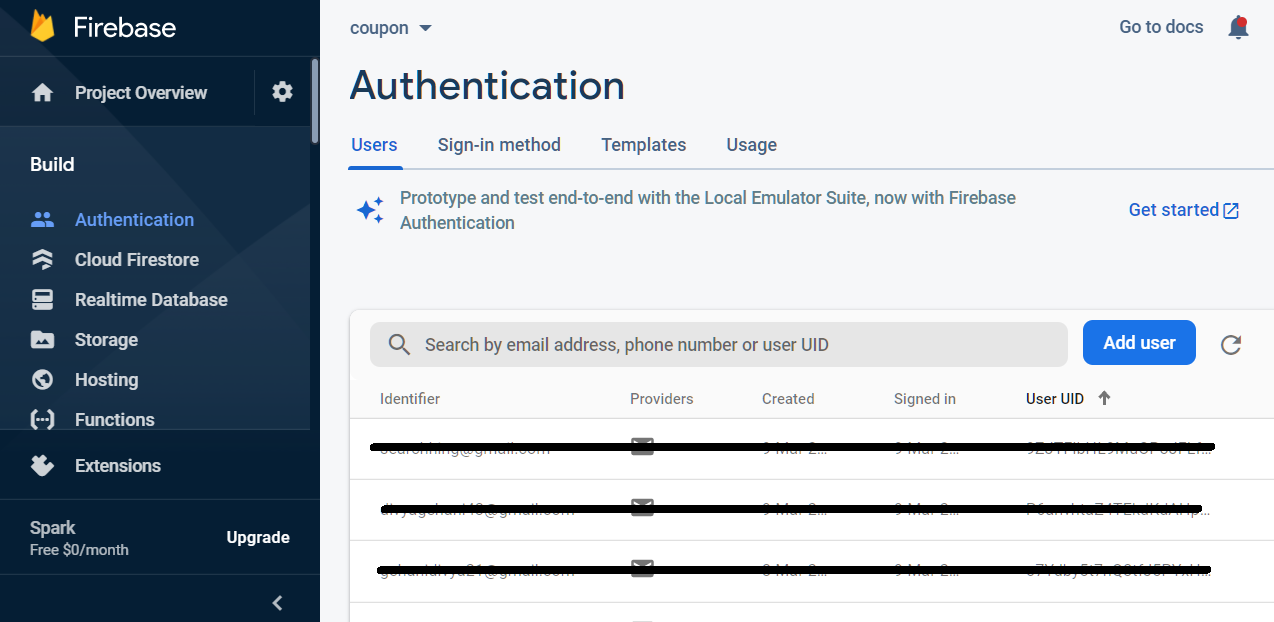Click the Hosting globe icon
The width and height of the screenshot is (1274, 622).
coord(42,380)
